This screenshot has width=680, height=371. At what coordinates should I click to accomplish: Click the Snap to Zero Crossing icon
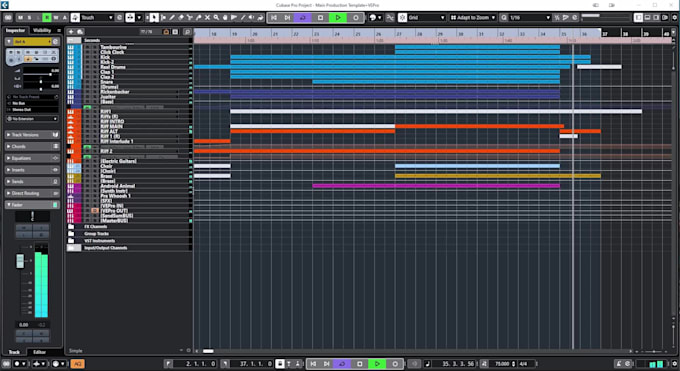(390, 17)
